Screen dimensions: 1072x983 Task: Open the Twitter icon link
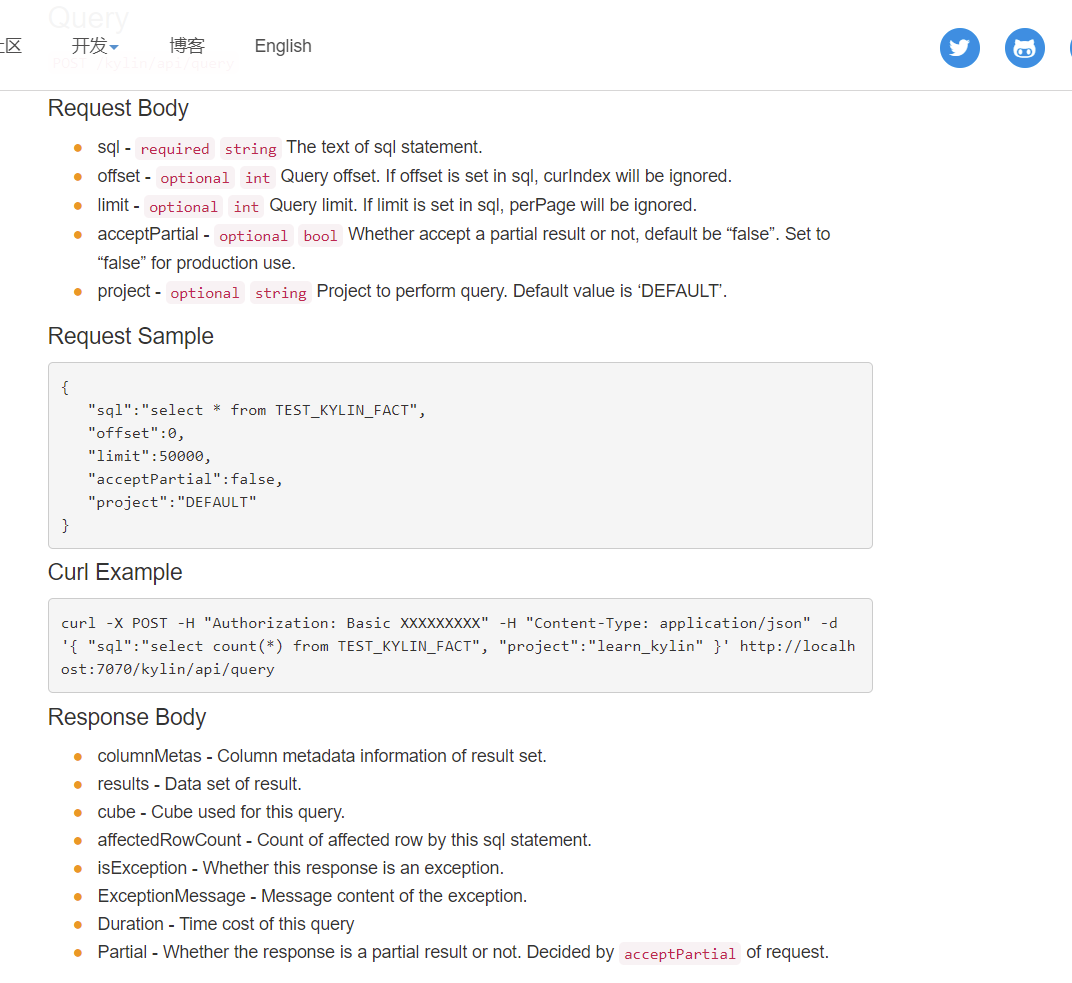click(x=959, y=48)
